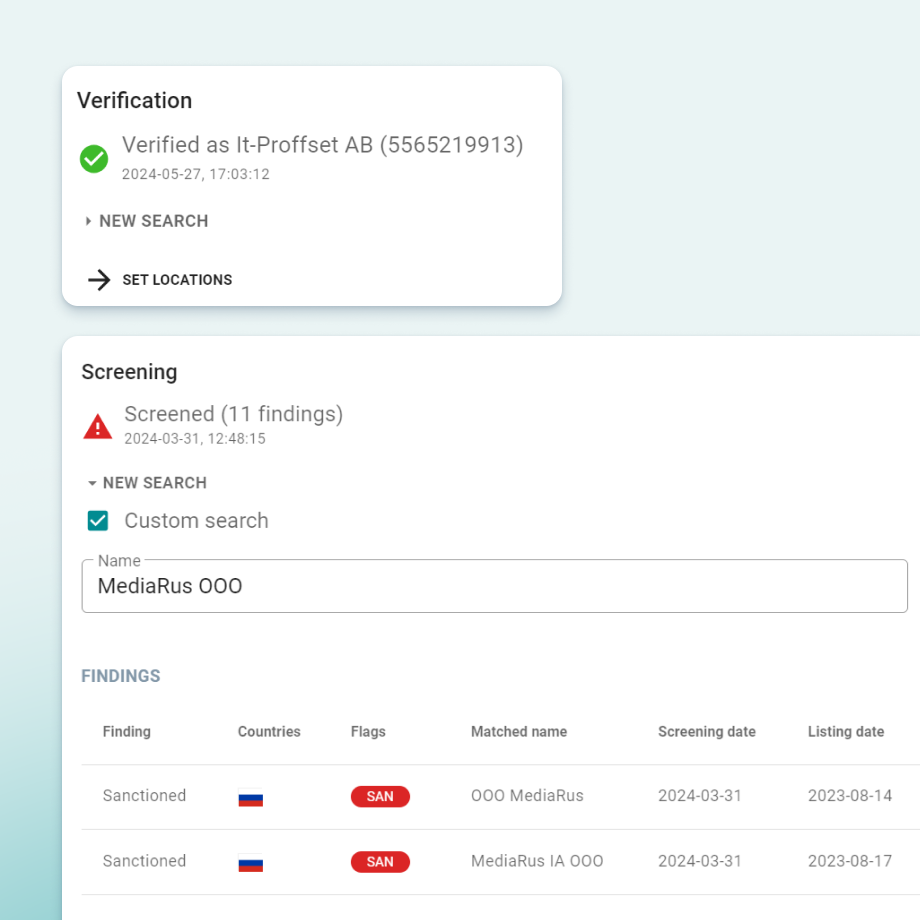The width and height of the screenshot is (920, 920).
Task: Click the red warning triangle icon
Action: [x=97, y=427]
